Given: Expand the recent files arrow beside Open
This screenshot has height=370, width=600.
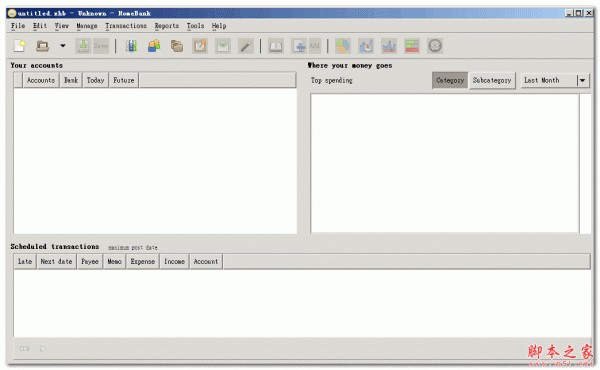Looking at the screenshot, I should click(x=63, y=46).
